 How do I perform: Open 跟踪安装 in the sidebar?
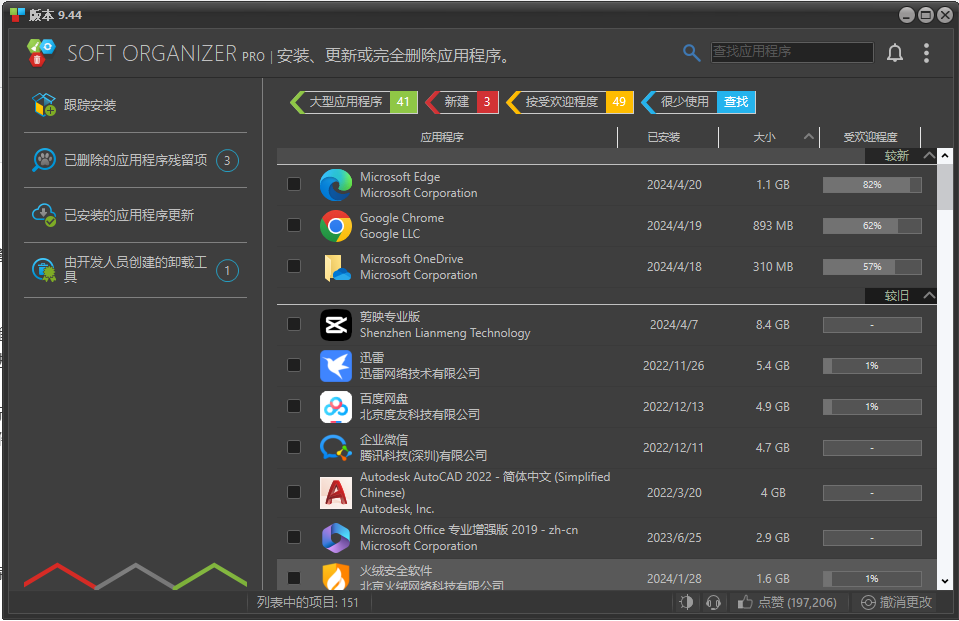click(135, 105)
